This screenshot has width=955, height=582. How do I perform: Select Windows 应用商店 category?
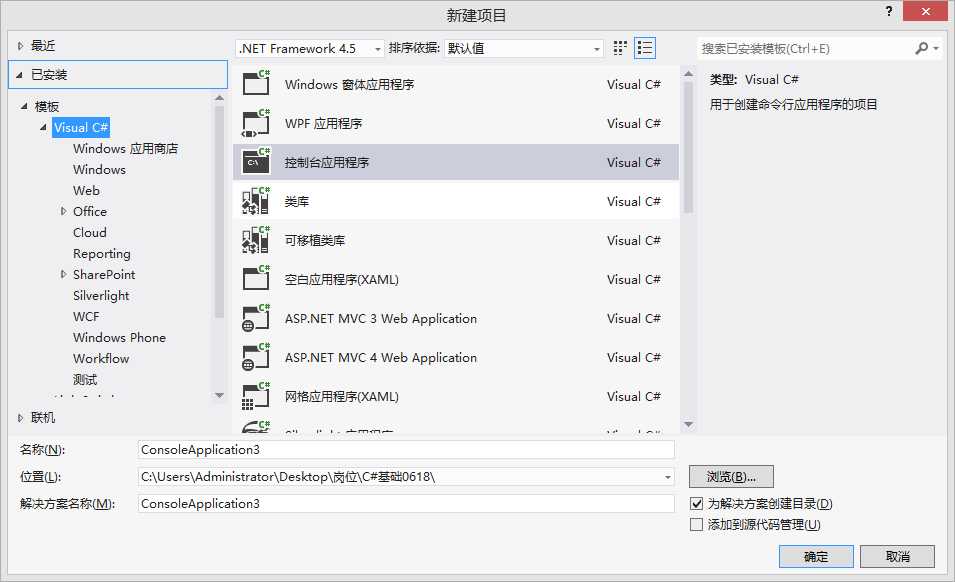125,149
